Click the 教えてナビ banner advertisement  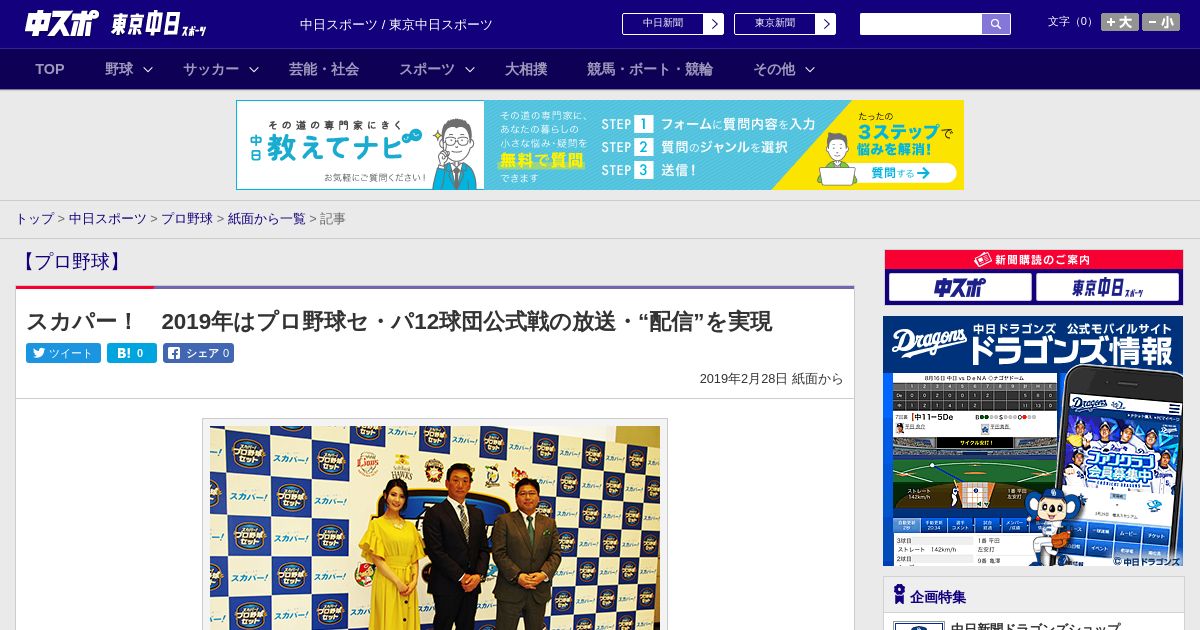(x=600, y=145)
